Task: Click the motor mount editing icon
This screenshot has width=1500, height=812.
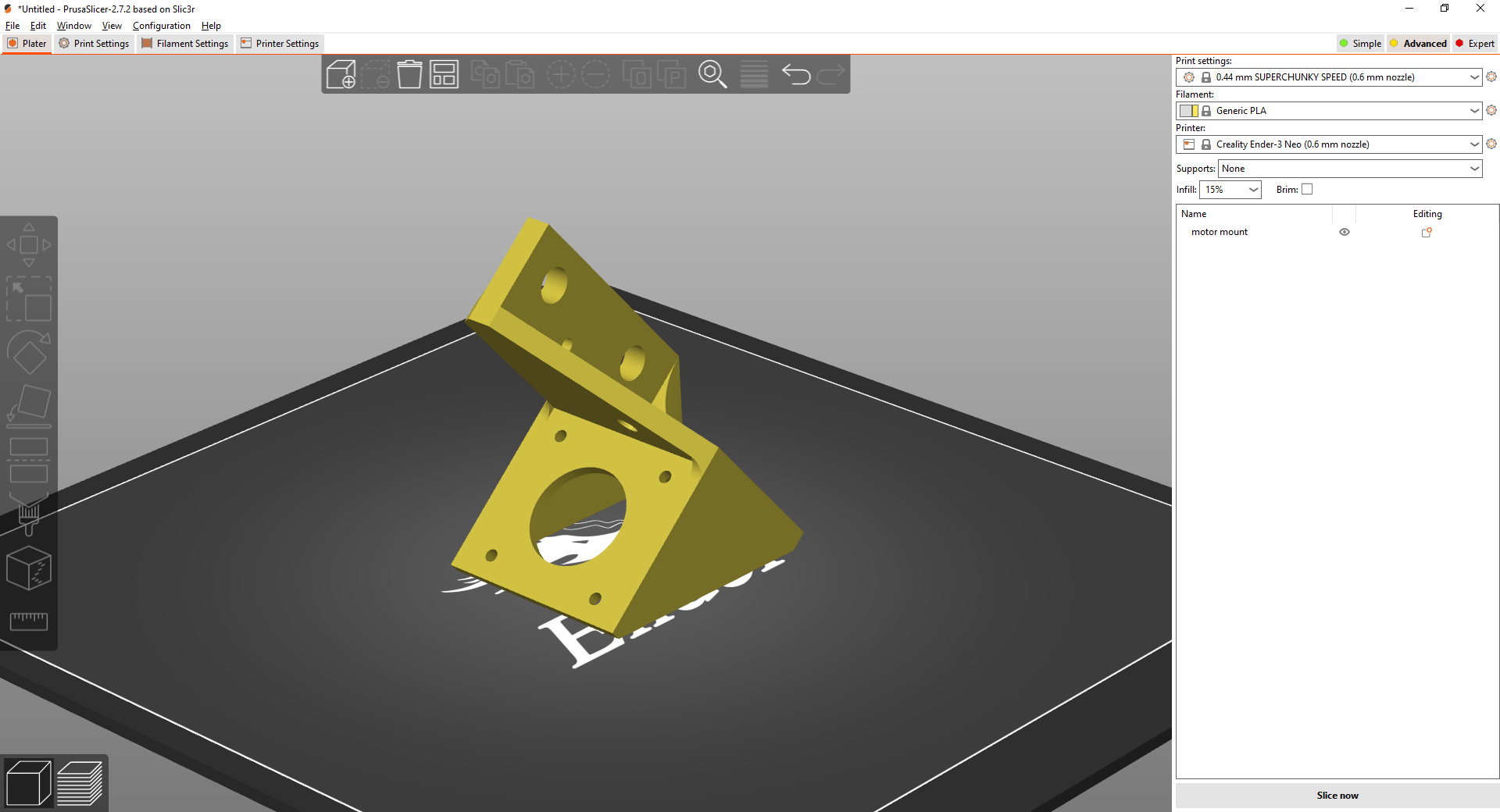Action: 1427,232
